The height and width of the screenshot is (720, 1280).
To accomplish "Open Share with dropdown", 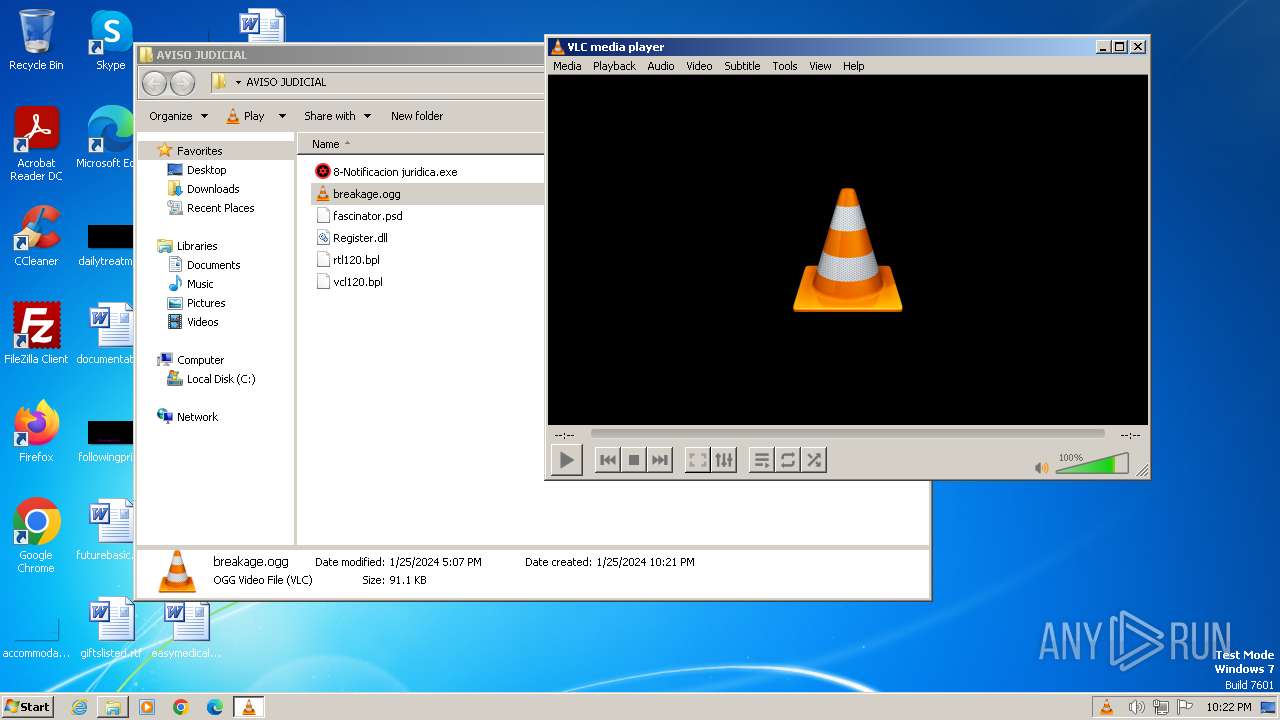I will [x=337, y=116].
